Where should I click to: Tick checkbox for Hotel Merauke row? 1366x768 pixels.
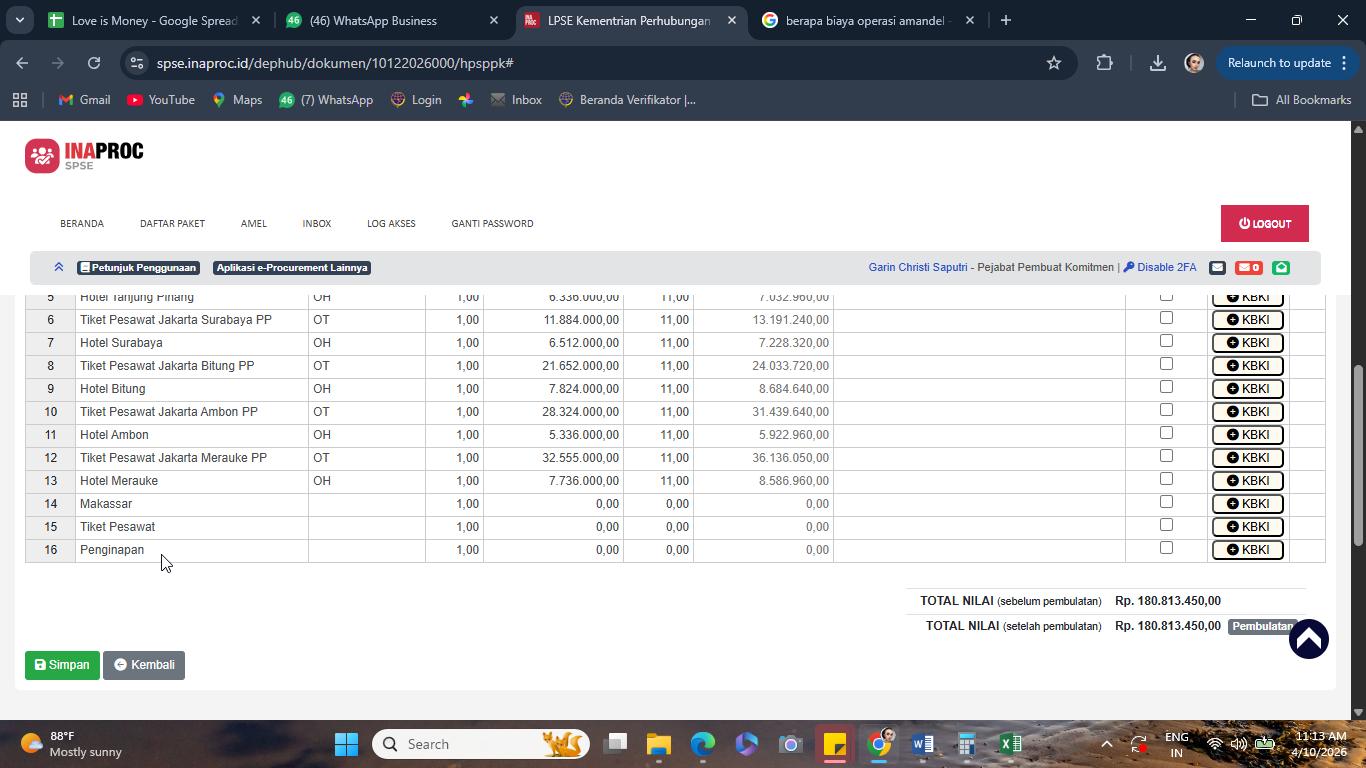(x=1166, y=479)
